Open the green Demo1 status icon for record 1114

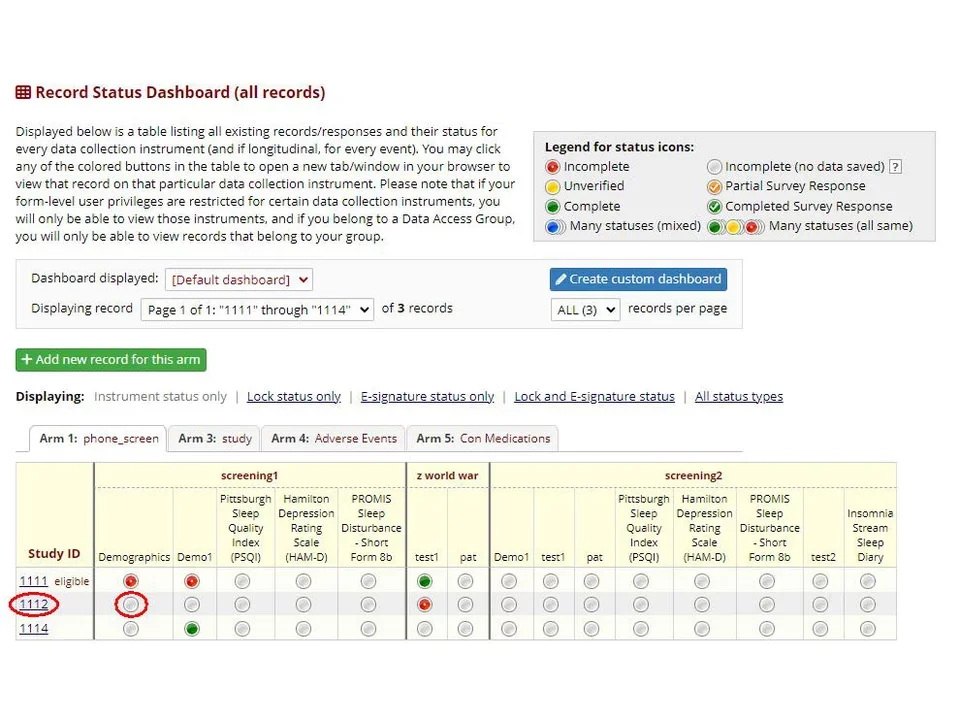[x=194, y=628]
